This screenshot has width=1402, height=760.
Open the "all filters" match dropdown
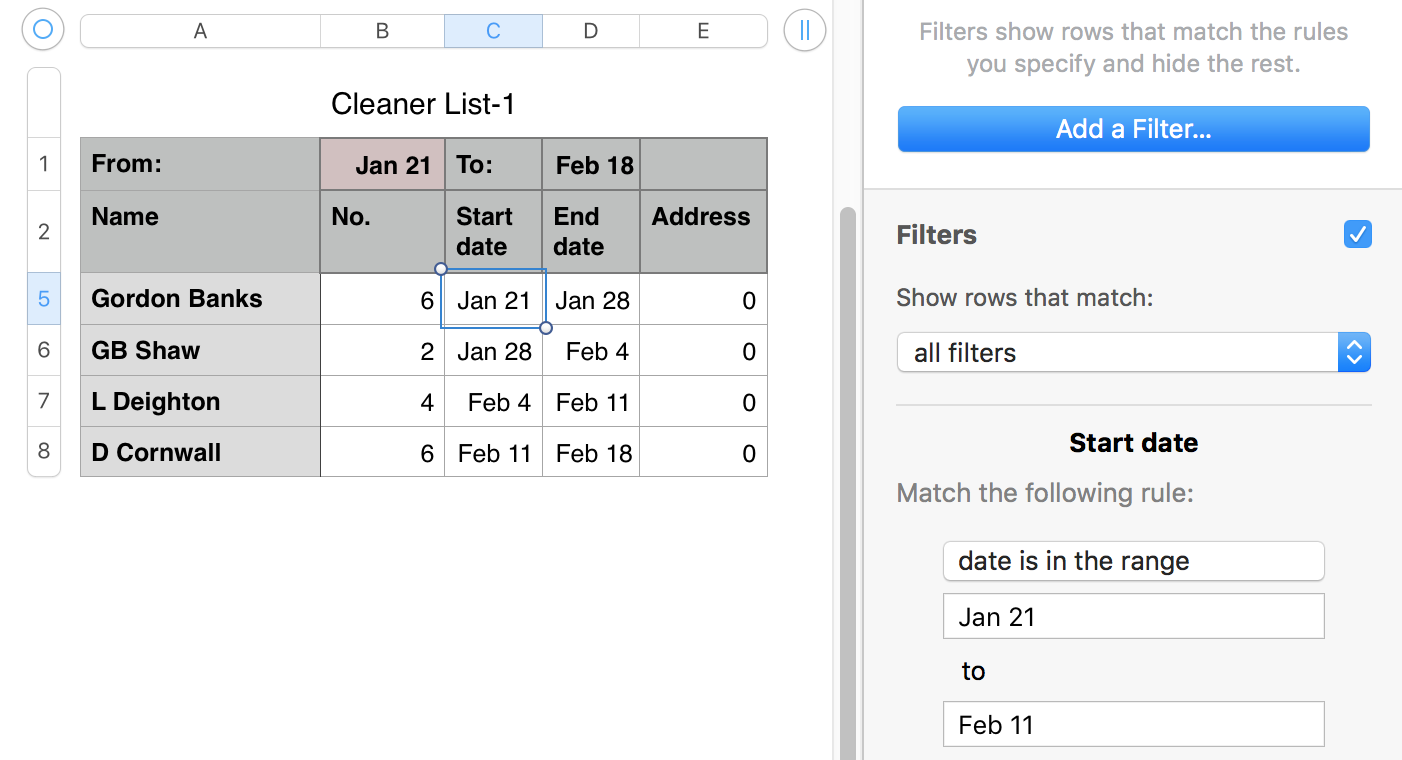point(1133,353)
